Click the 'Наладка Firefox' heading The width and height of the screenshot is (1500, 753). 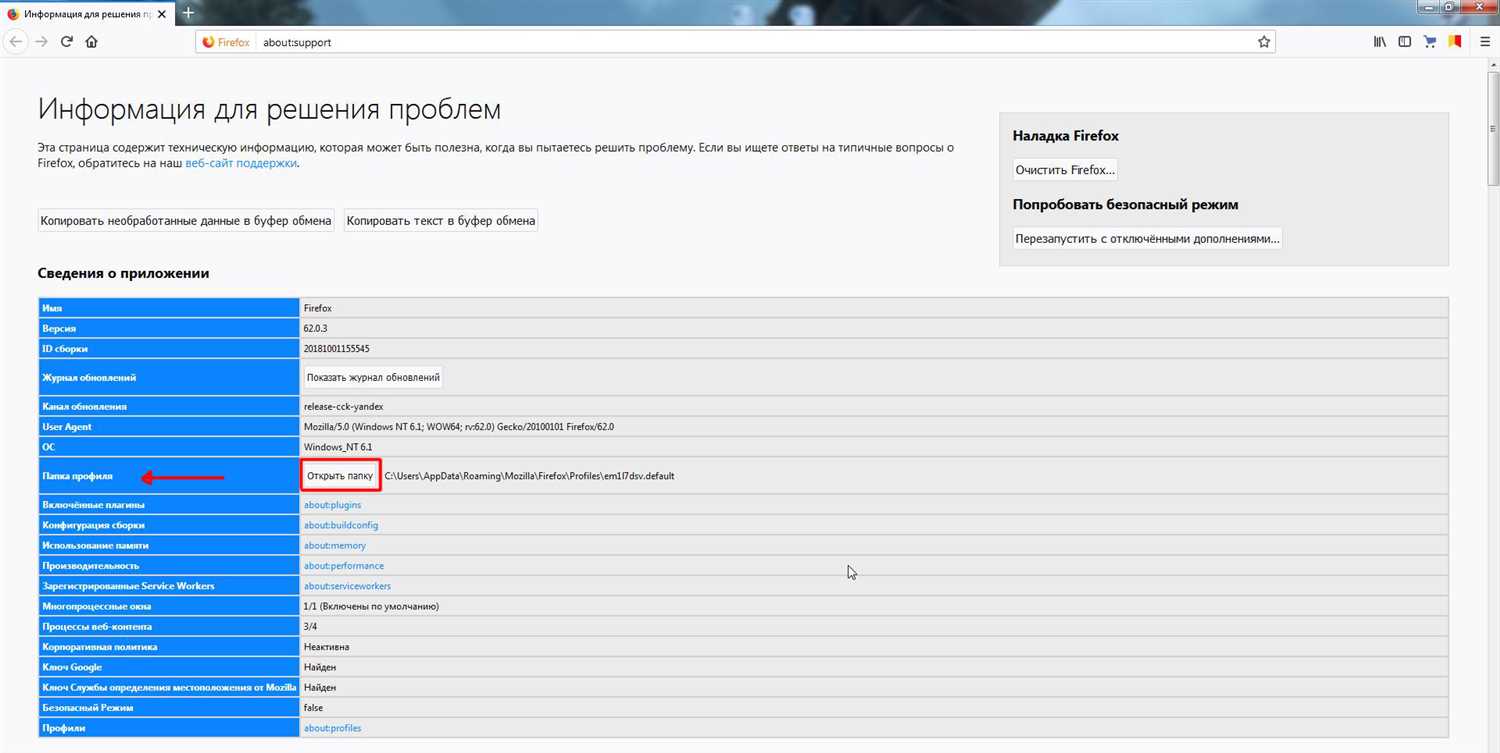pyautogui.click(x=1065, y=136)
